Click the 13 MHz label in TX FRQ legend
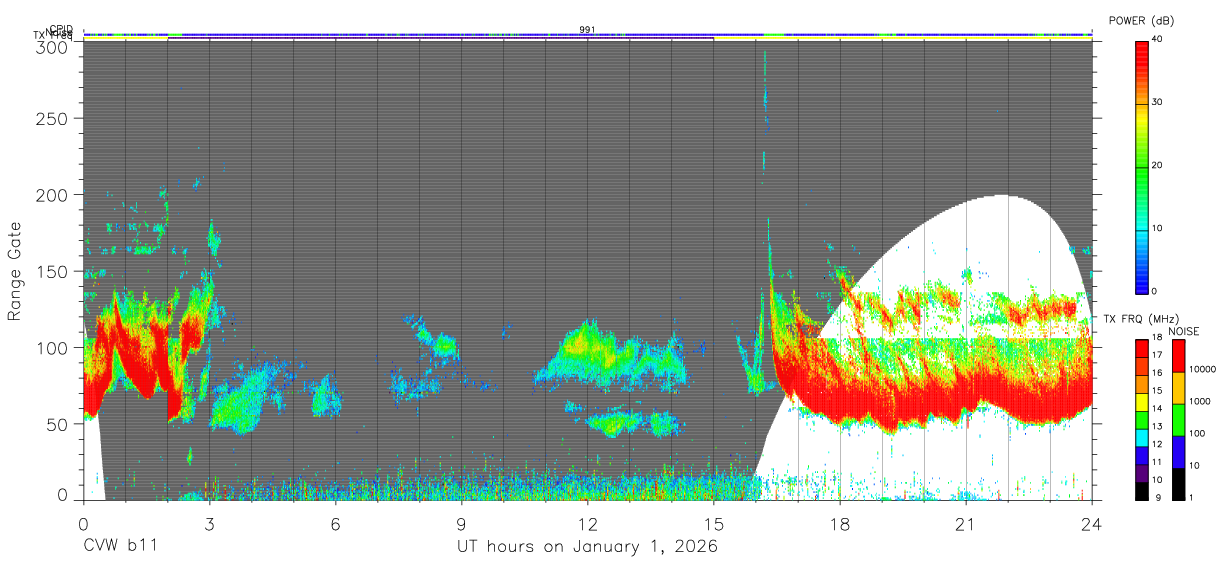The width and height of the screenshot is (1228, 567). [x=1156, y=426]
